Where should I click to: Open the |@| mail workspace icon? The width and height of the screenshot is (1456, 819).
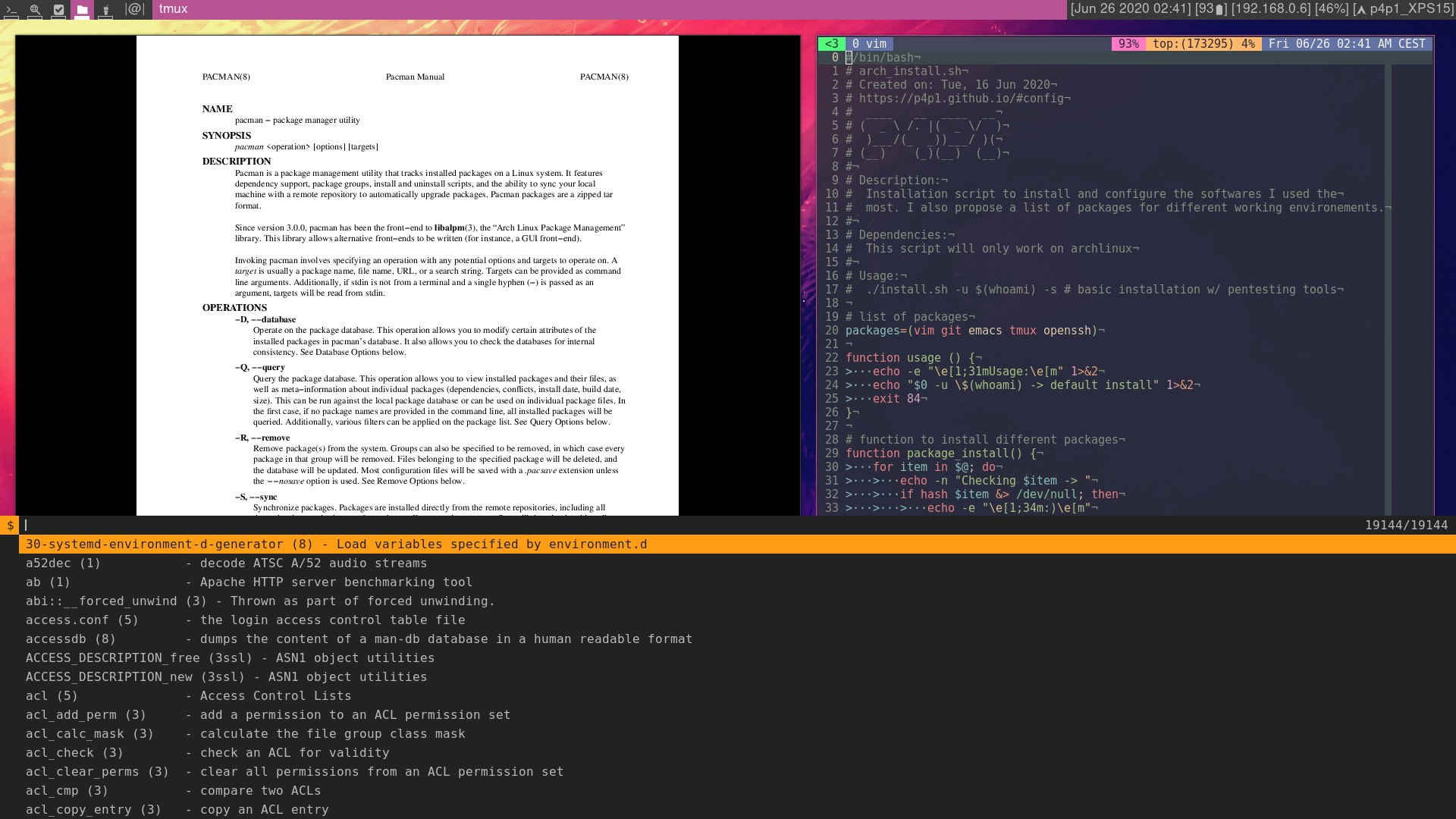tap(133, 9)
